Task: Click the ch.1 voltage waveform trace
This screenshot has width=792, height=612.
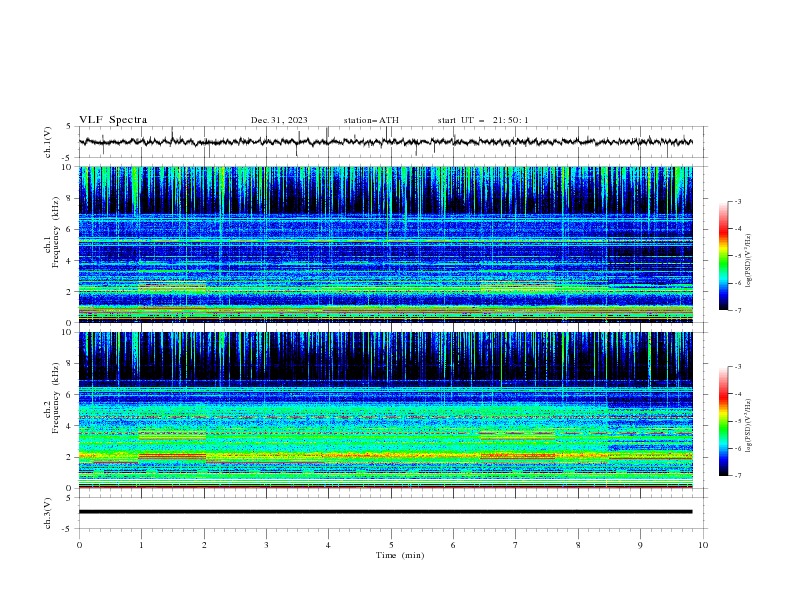Action: pyautogui.click(x=385, y=142)
